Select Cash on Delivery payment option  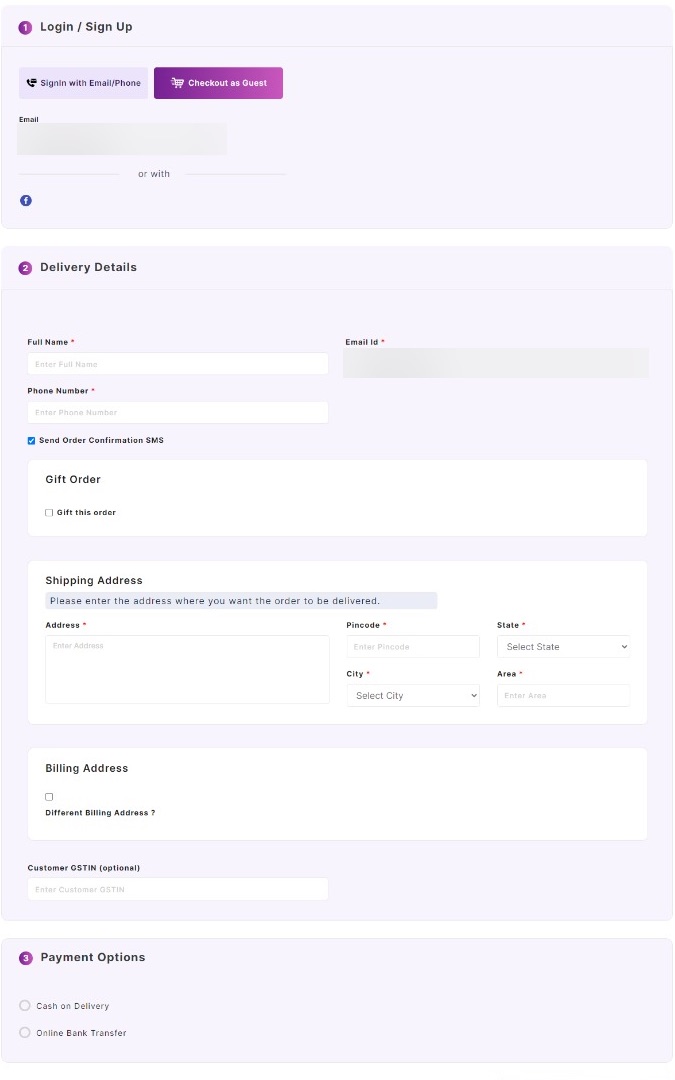pos(25,1006)
